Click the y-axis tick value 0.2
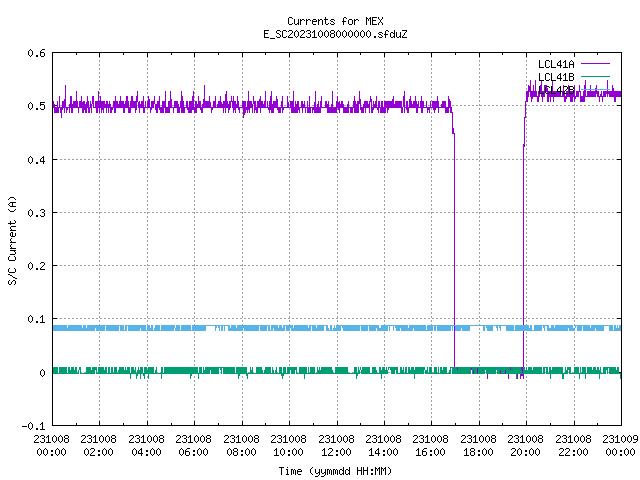The width and height of the screenshot is (640, 480). click(x=36, y=266)
